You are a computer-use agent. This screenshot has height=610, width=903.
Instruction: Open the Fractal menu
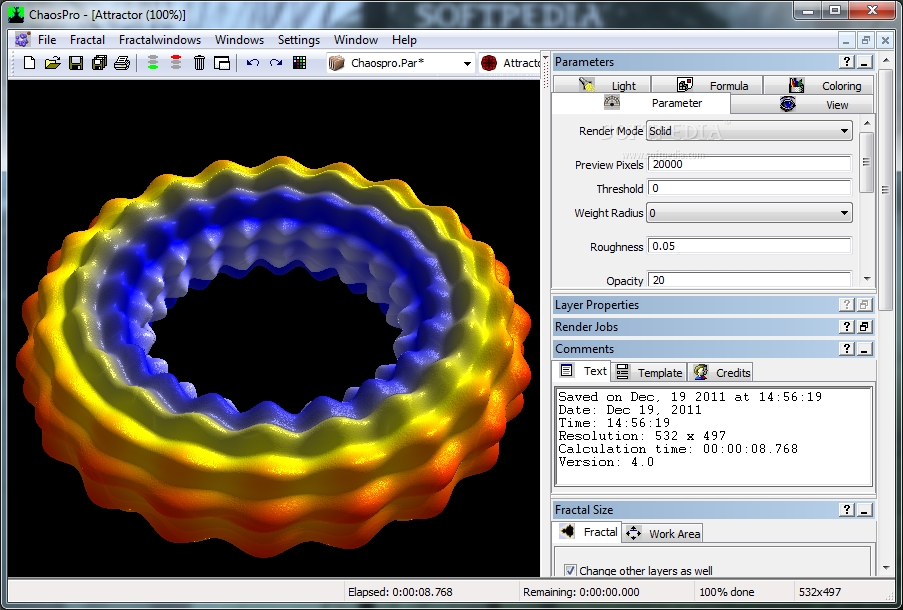pos(87,40)
